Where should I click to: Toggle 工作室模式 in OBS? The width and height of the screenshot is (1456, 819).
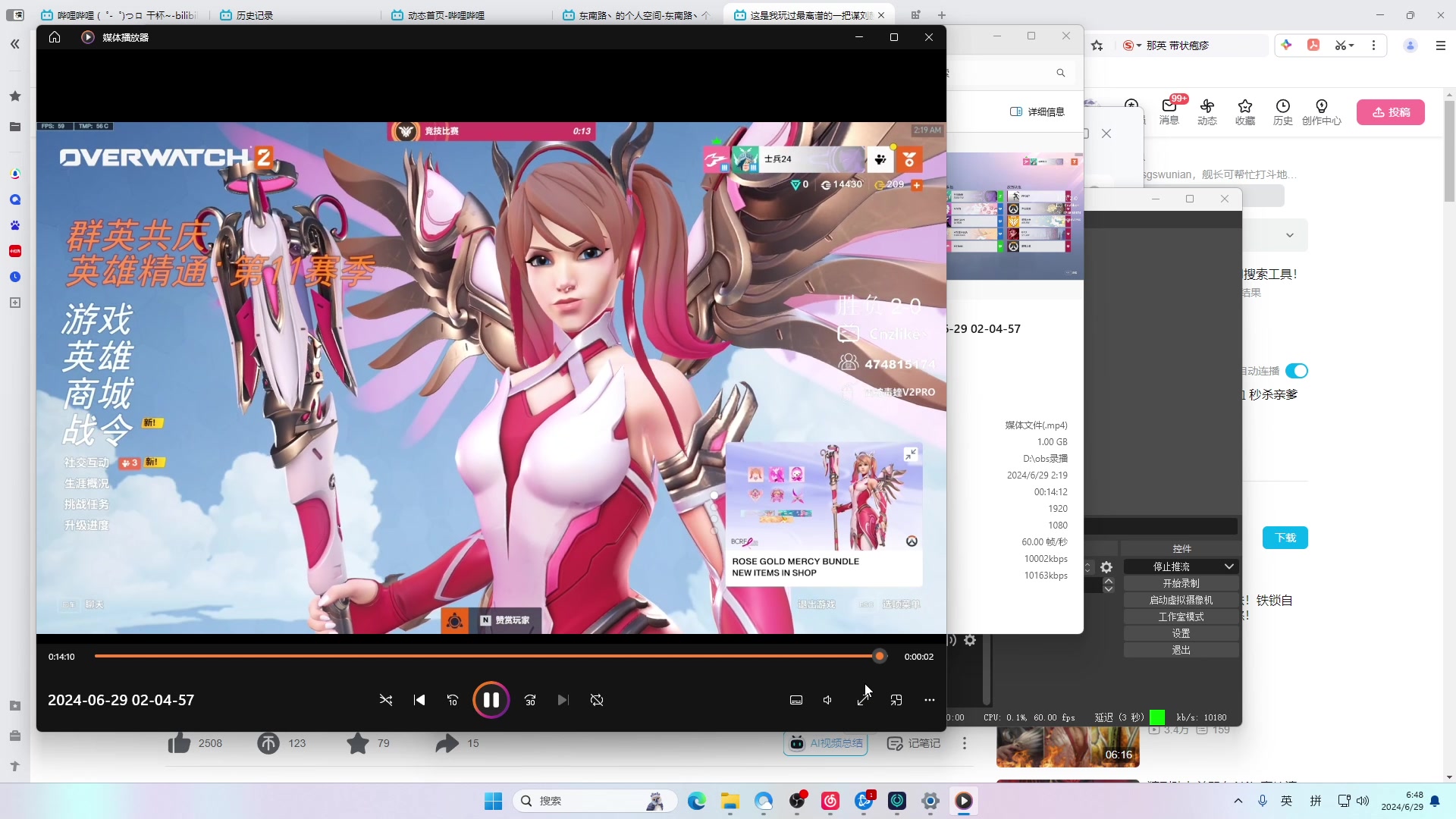1181,617
